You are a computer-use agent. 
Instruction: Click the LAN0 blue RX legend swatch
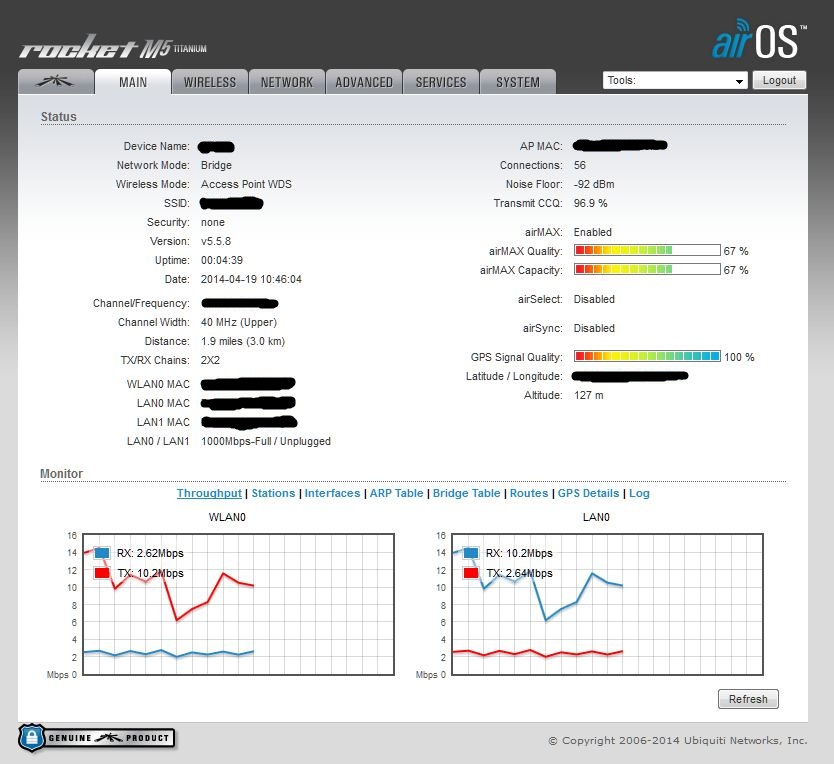471,553
